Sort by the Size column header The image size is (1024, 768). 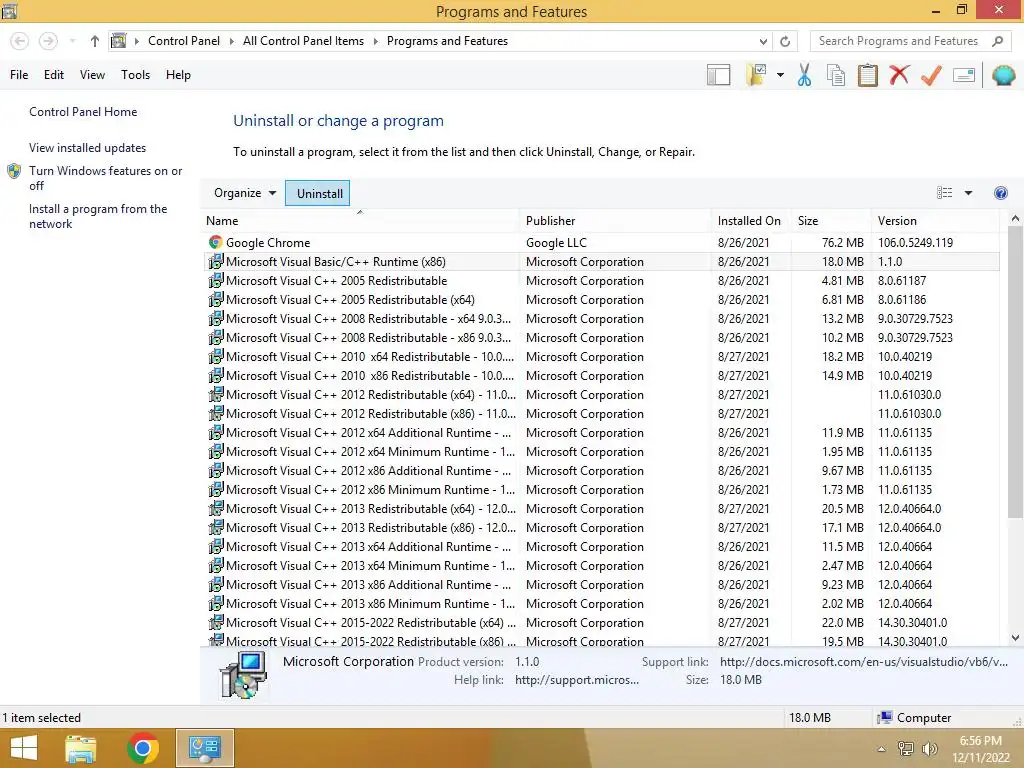(830, 221)
